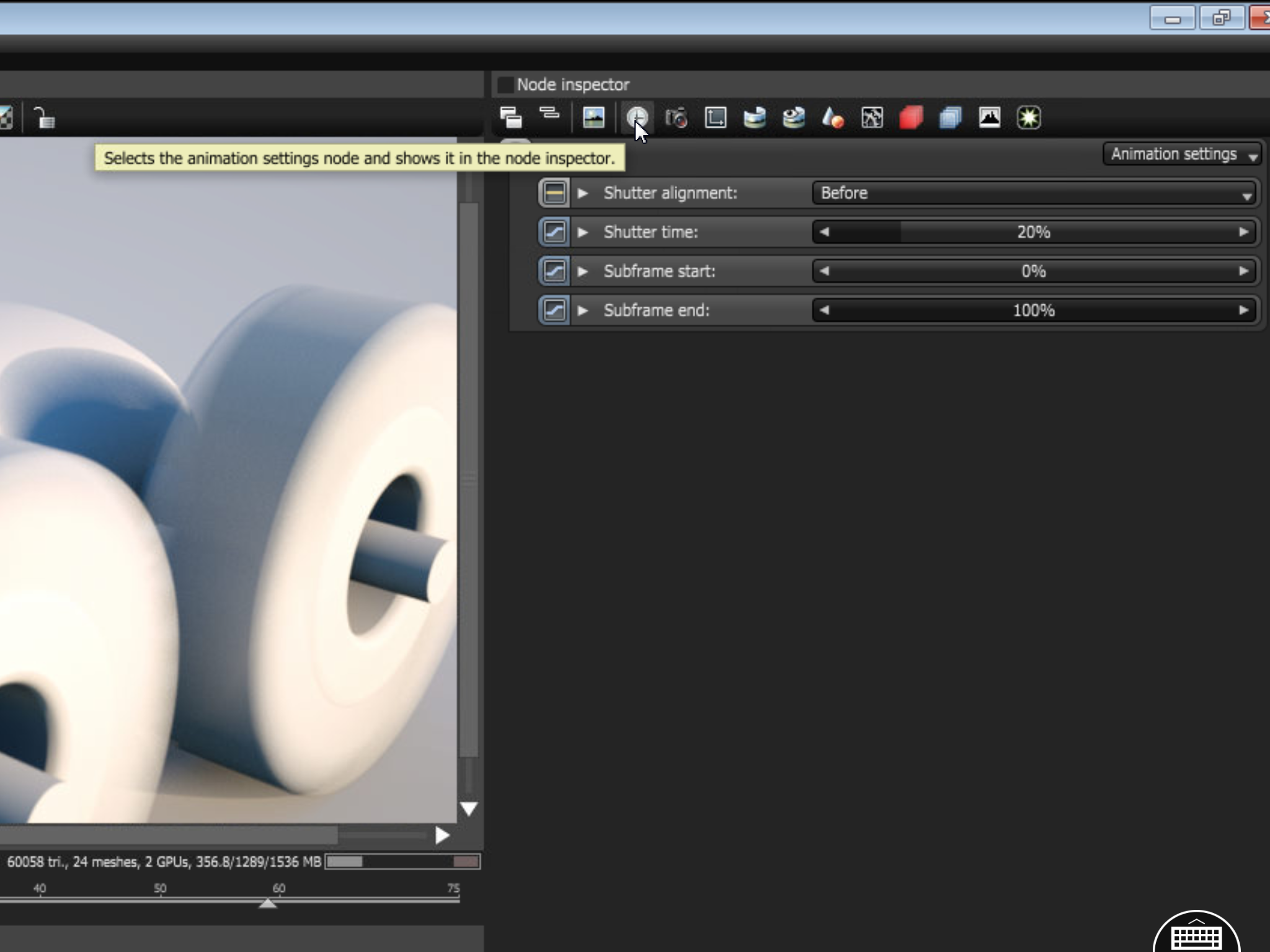This screenshot has width=1270, height=952.
Task: Click the Node inspector panel title
Action: click(572, 84)
